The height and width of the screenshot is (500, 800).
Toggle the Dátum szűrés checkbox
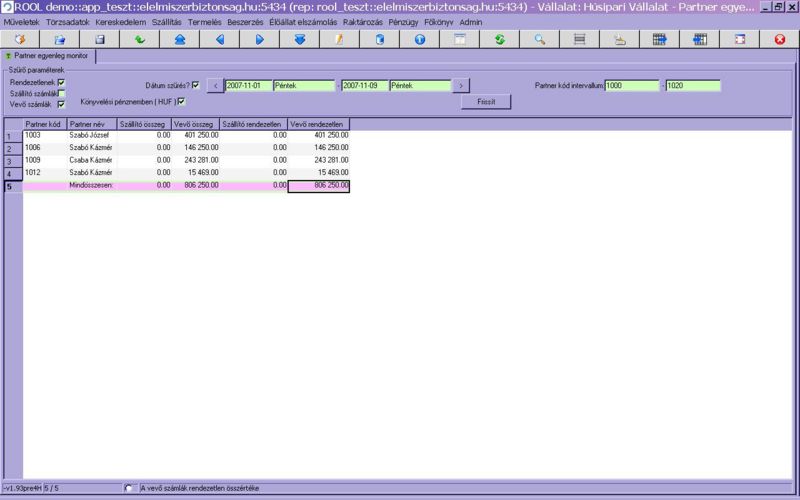[x=196, y=85]
